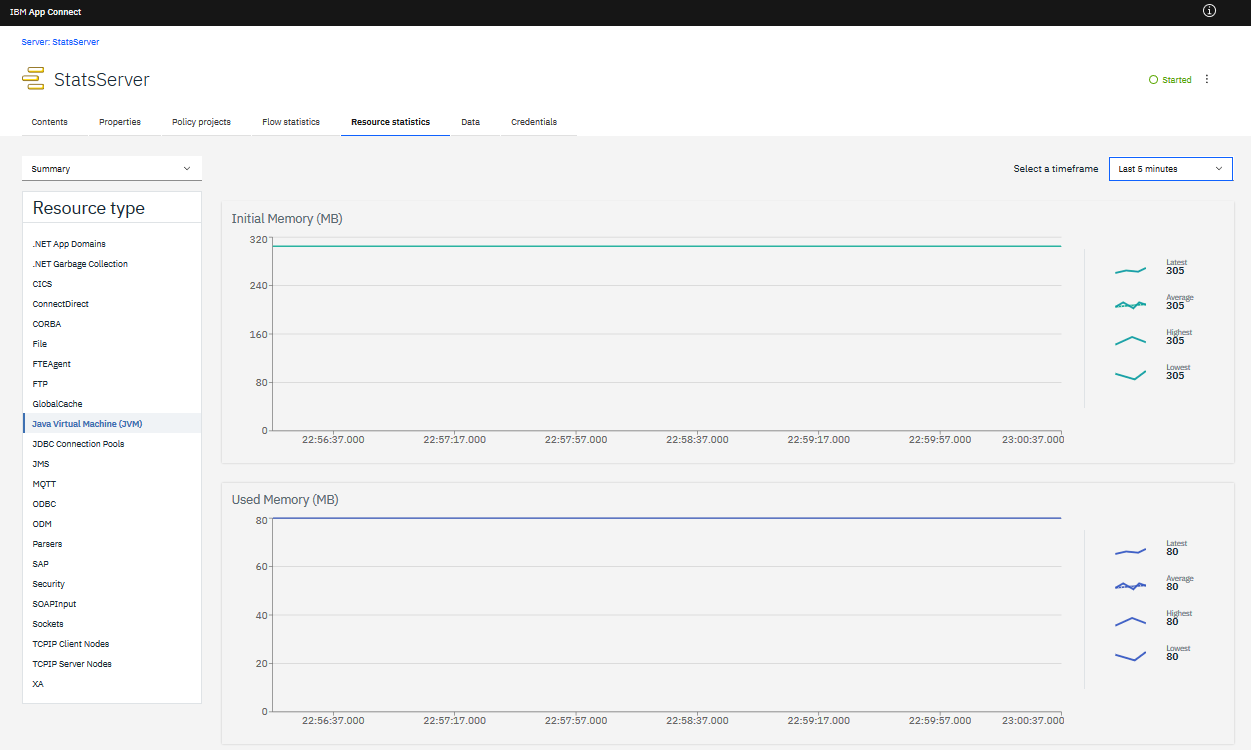Select ODBC resource type

pyautogui.click(x=112, y=504)
